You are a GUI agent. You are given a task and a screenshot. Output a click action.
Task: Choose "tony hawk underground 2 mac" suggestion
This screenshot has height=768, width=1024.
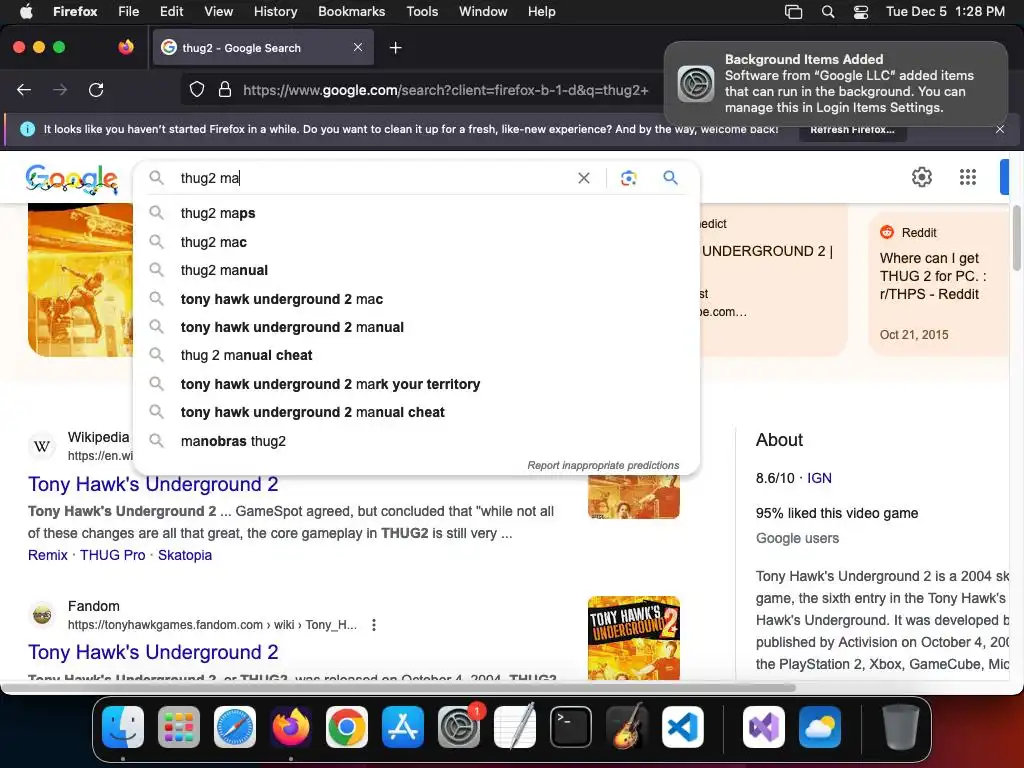point(416,298)
